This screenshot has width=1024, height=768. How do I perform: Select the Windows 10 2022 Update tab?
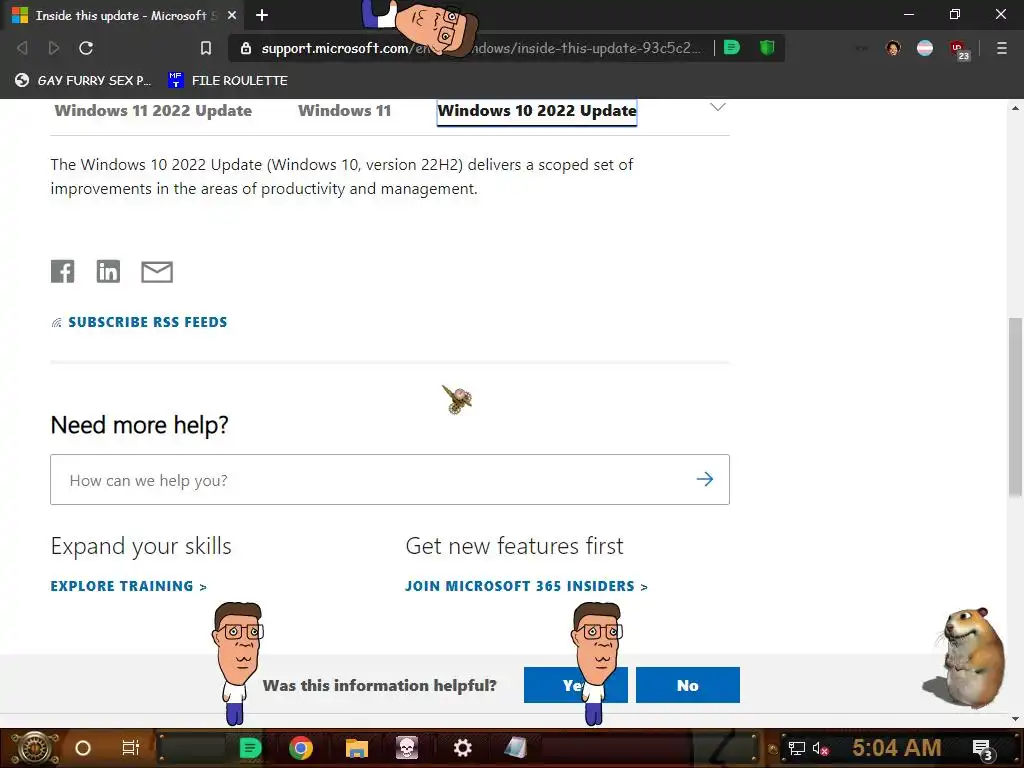click(537, 111)
